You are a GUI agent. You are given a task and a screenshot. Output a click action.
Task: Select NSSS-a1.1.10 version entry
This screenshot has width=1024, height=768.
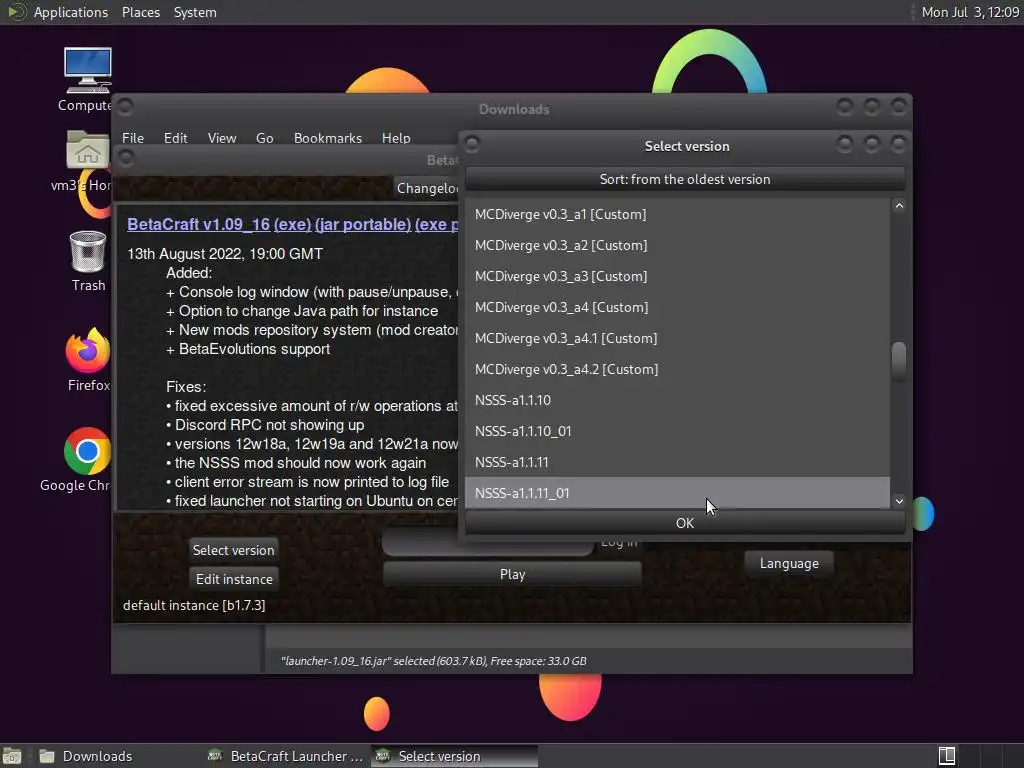pos(677,400)
